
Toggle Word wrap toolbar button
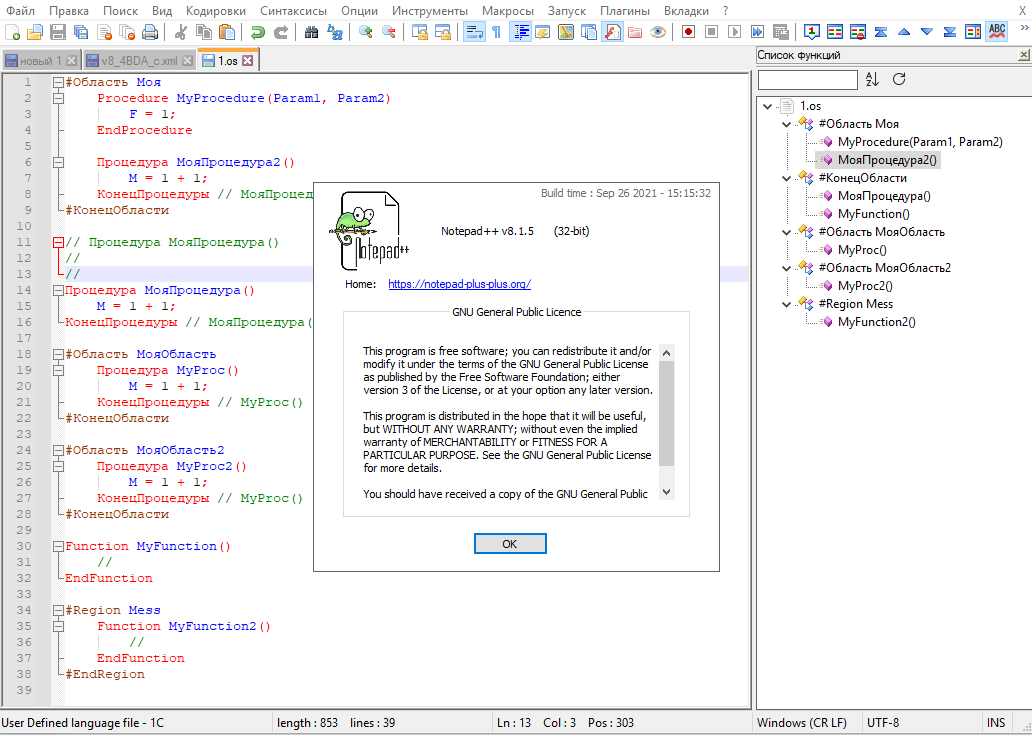(474, 32)
